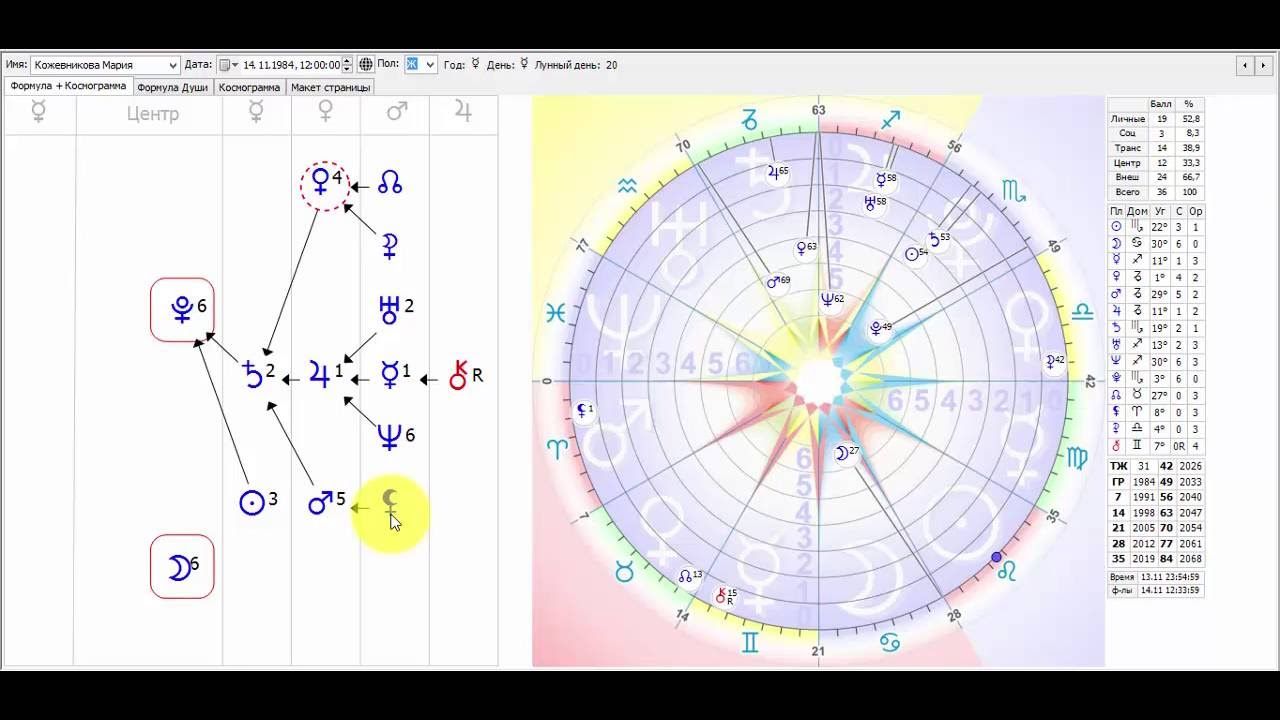Click Jupiter column header in formula table

pos(463,113)
